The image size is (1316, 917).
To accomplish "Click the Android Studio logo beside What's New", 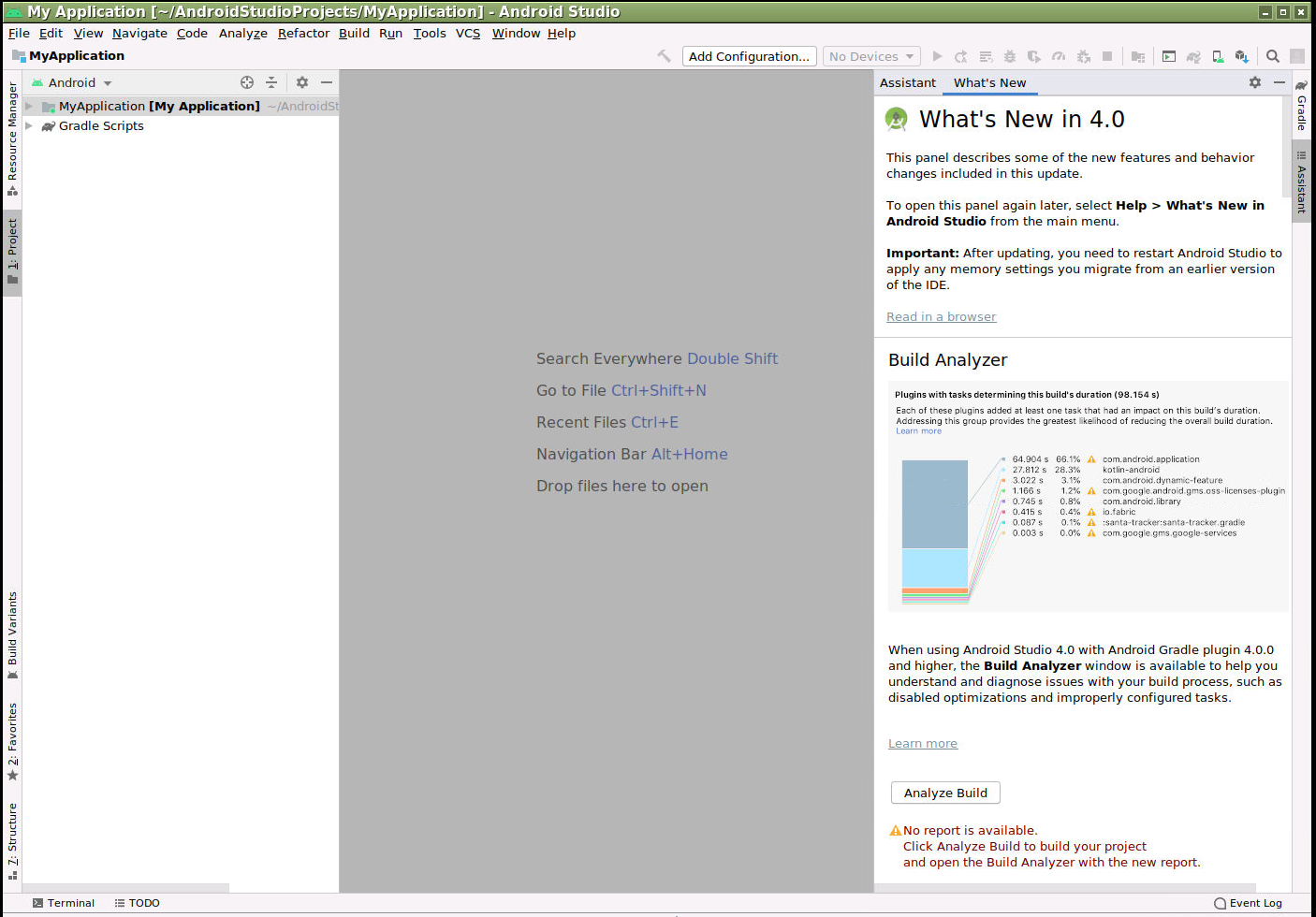I will point(897,119).
